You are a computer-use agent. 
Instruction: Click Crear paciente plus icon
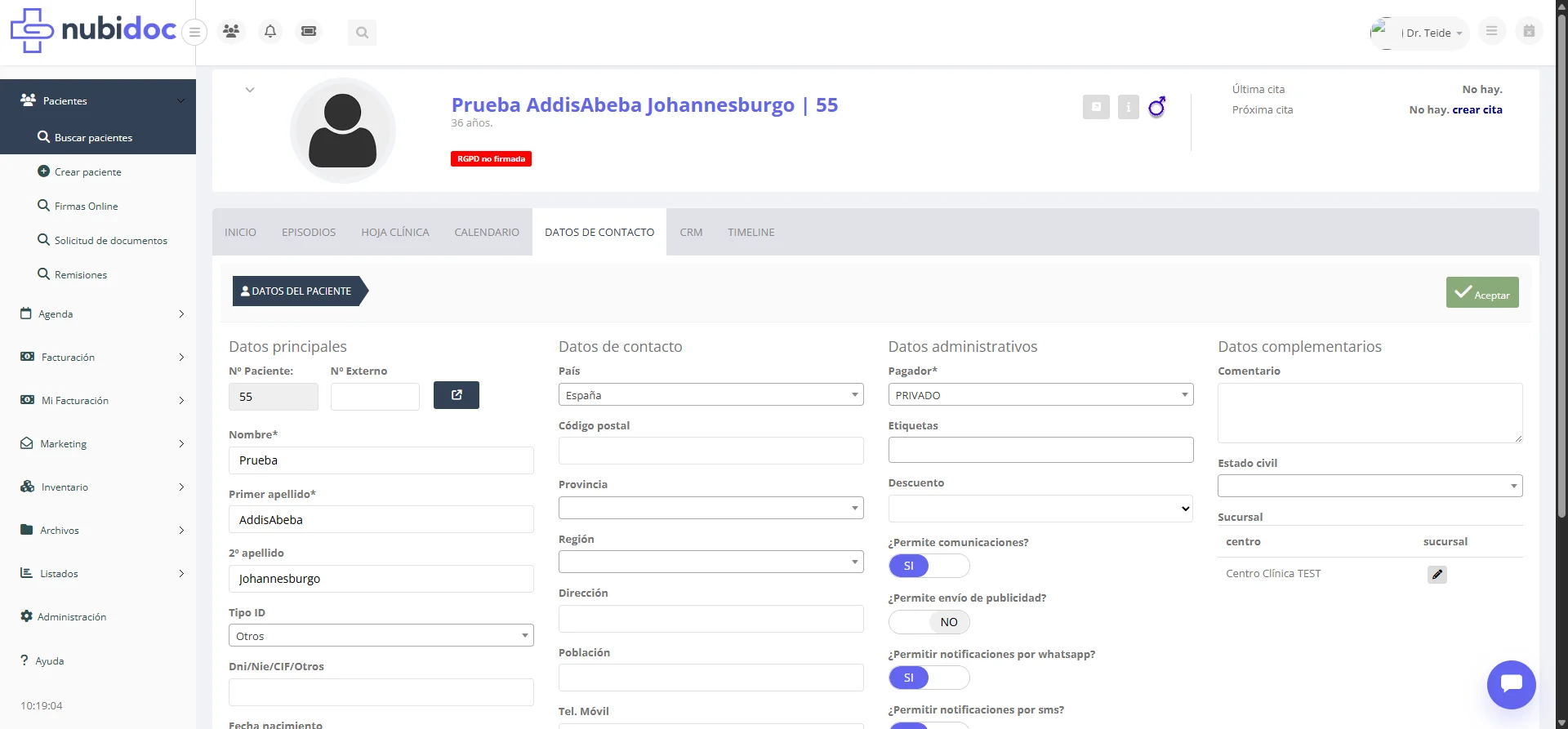tap(44, 171)
